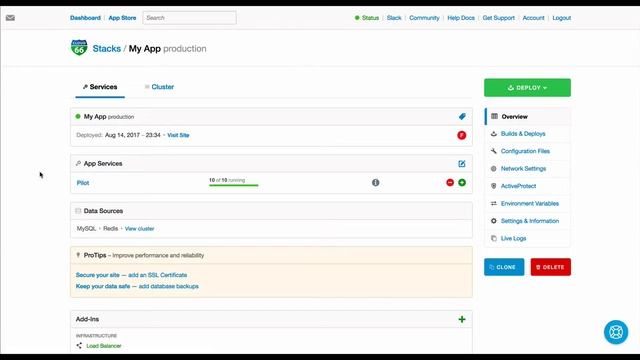Screen dimensions: 640x360
Task: Open Settings & Information page
Action: click(530, 221)
